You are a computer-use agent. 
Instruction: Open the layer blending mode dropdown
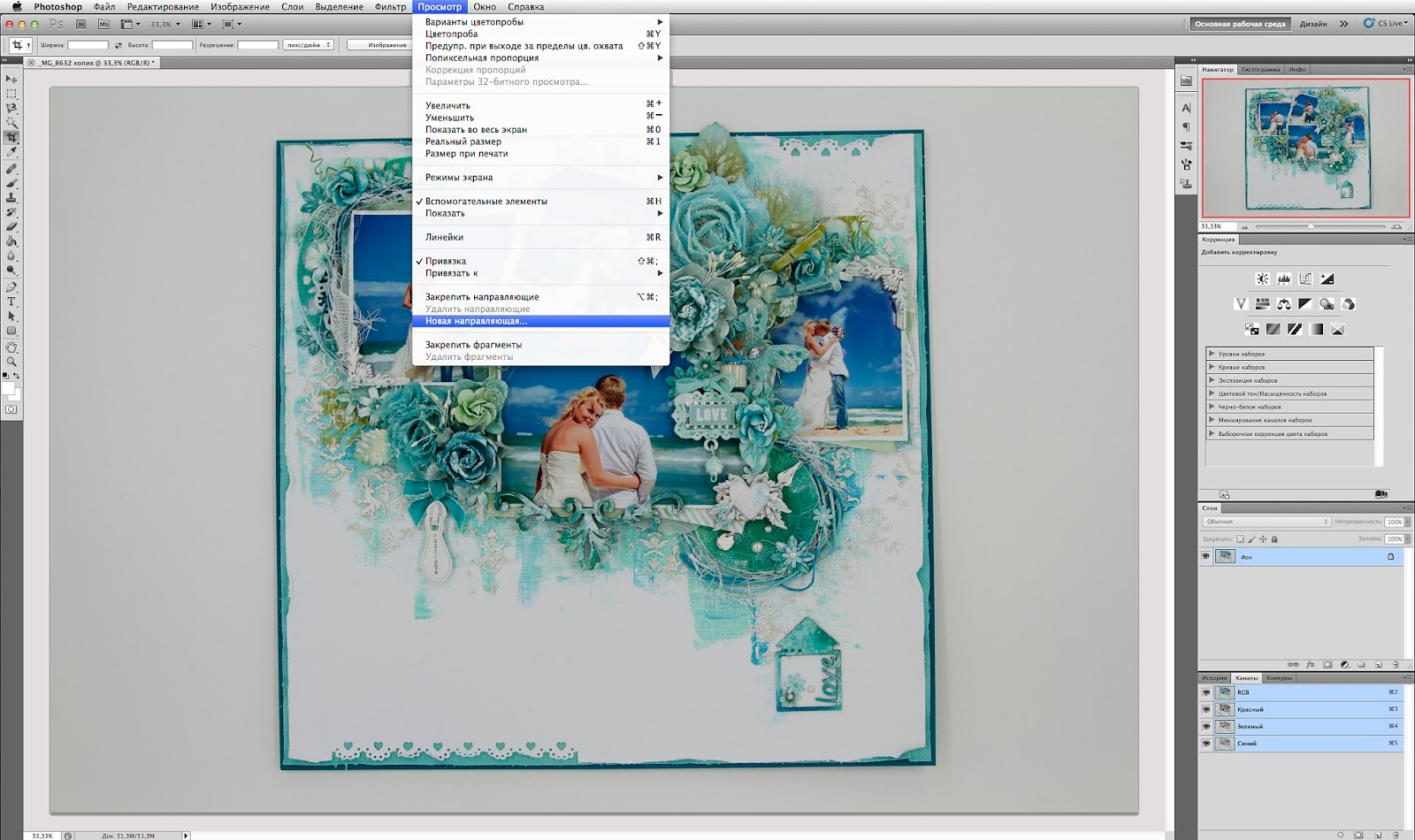tap(1266, 522)
